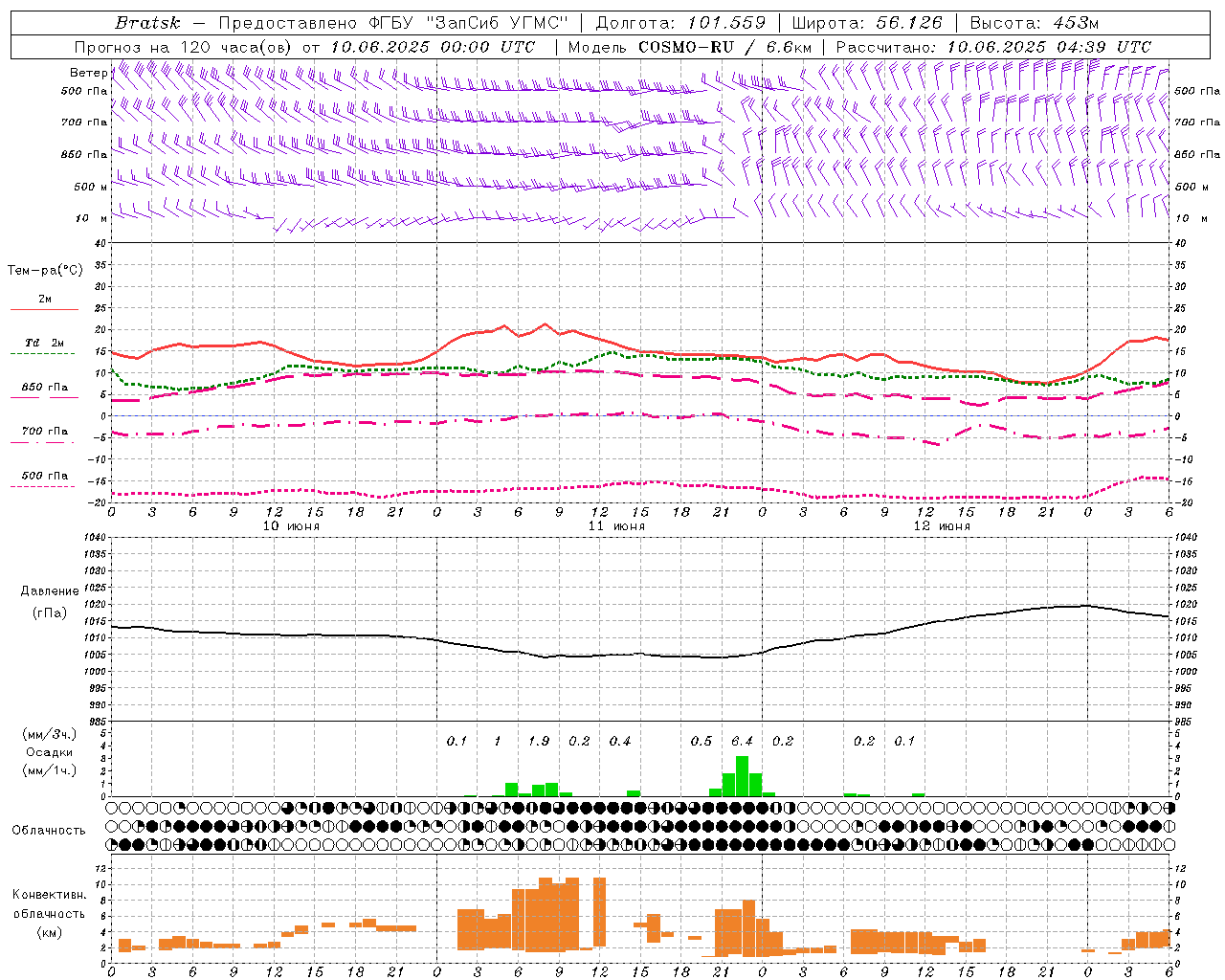The height and width of the screenshot is (980, 1225).
Task: Click the "6.4" precipitation total
Action: click(x=742, y=741)
